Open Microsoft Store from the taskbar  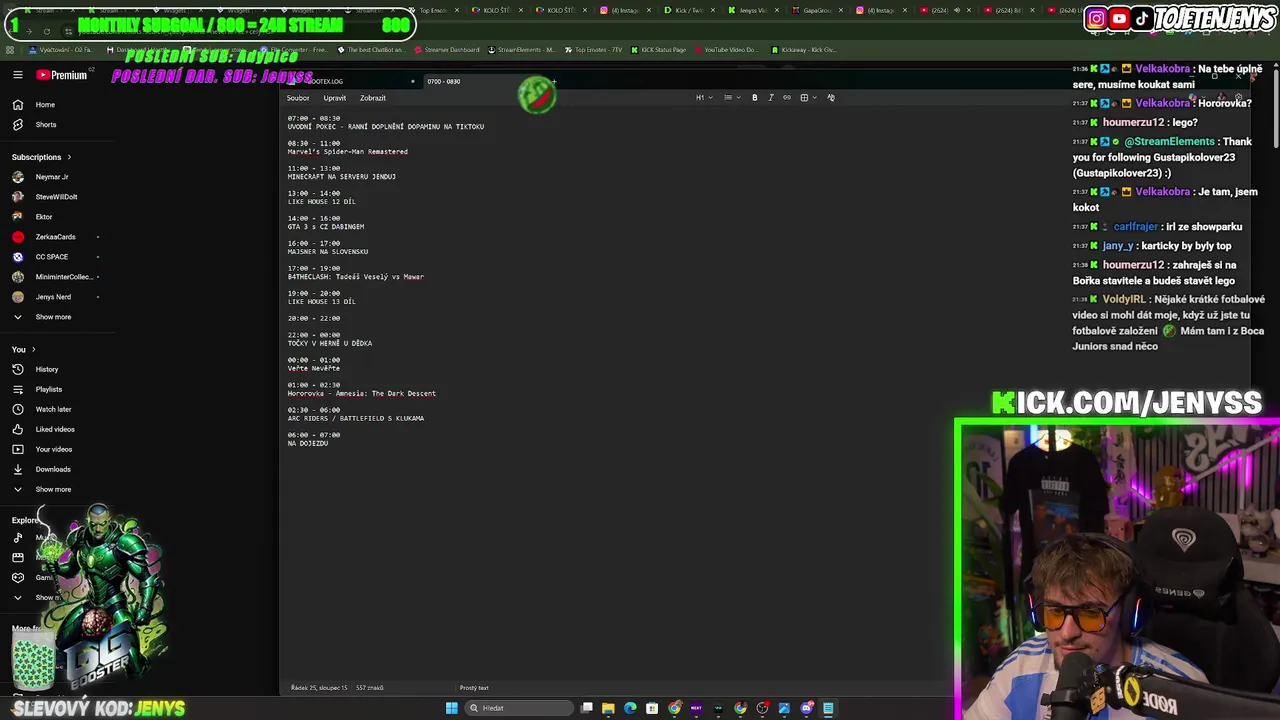point(652,708)
